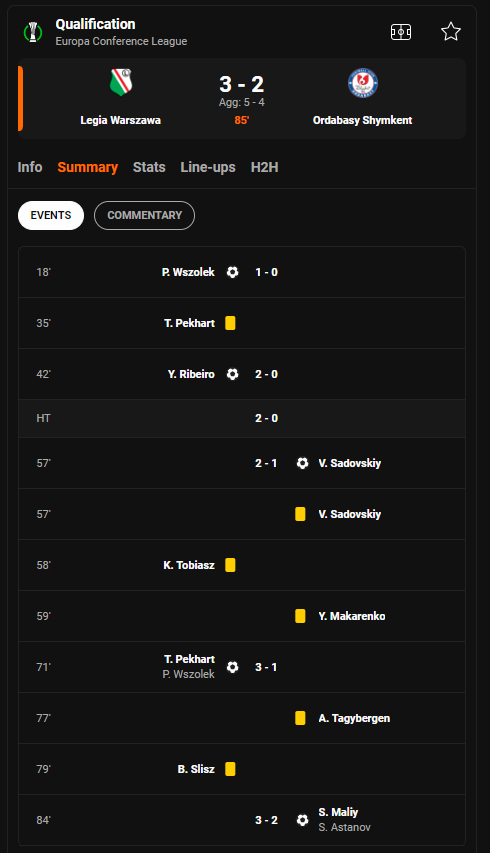Screen dimensions: 490x853
Task: Click the Qualification competition title
Action: click(x=95, y=24)
